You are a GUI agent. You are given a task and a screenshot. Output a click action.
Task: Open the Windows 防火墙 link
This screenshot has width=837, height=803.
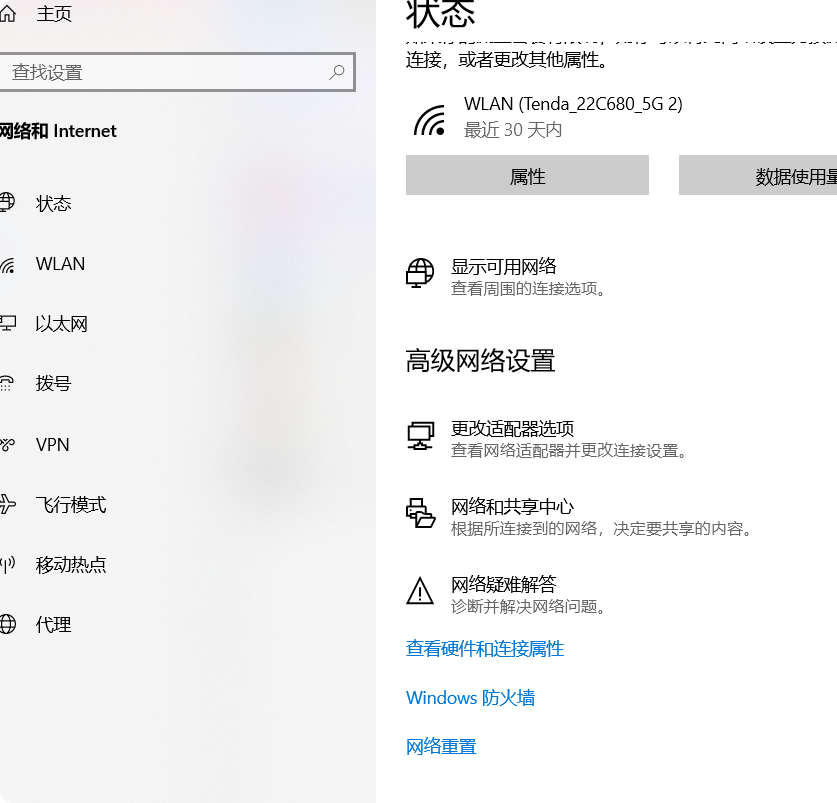(470, 698)
